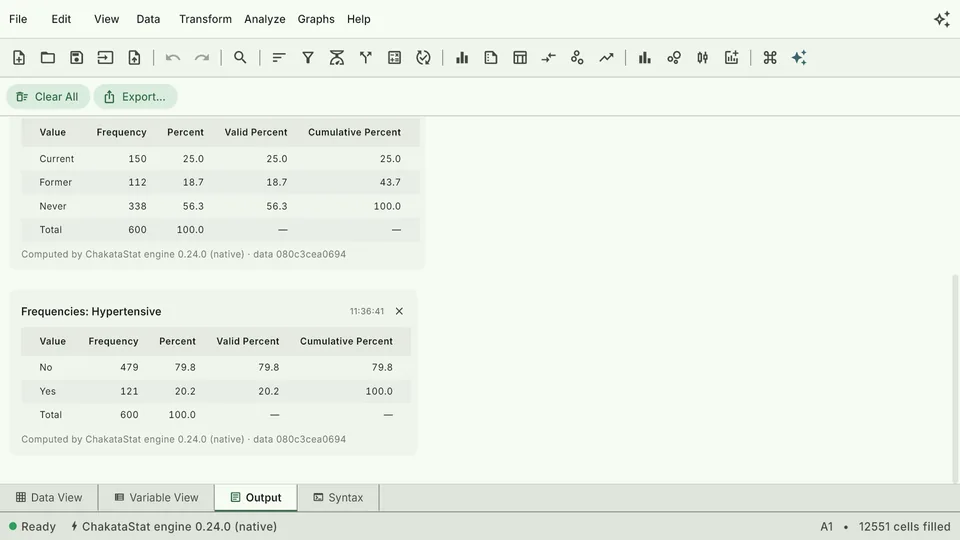Click the vertical scrollbar of output pane

pyautogui.click(x=955, y=378)
